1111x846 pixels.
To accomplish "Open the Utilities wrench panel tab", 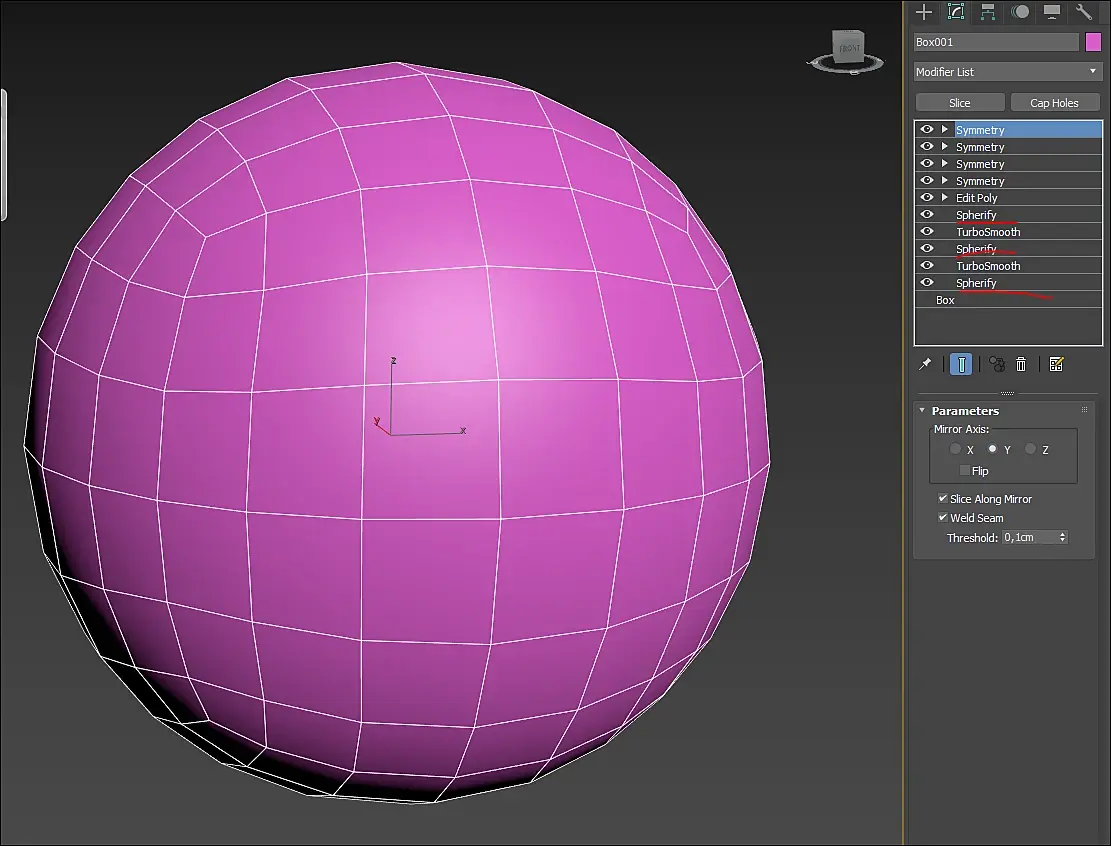I will click(x=1083, y=11).
